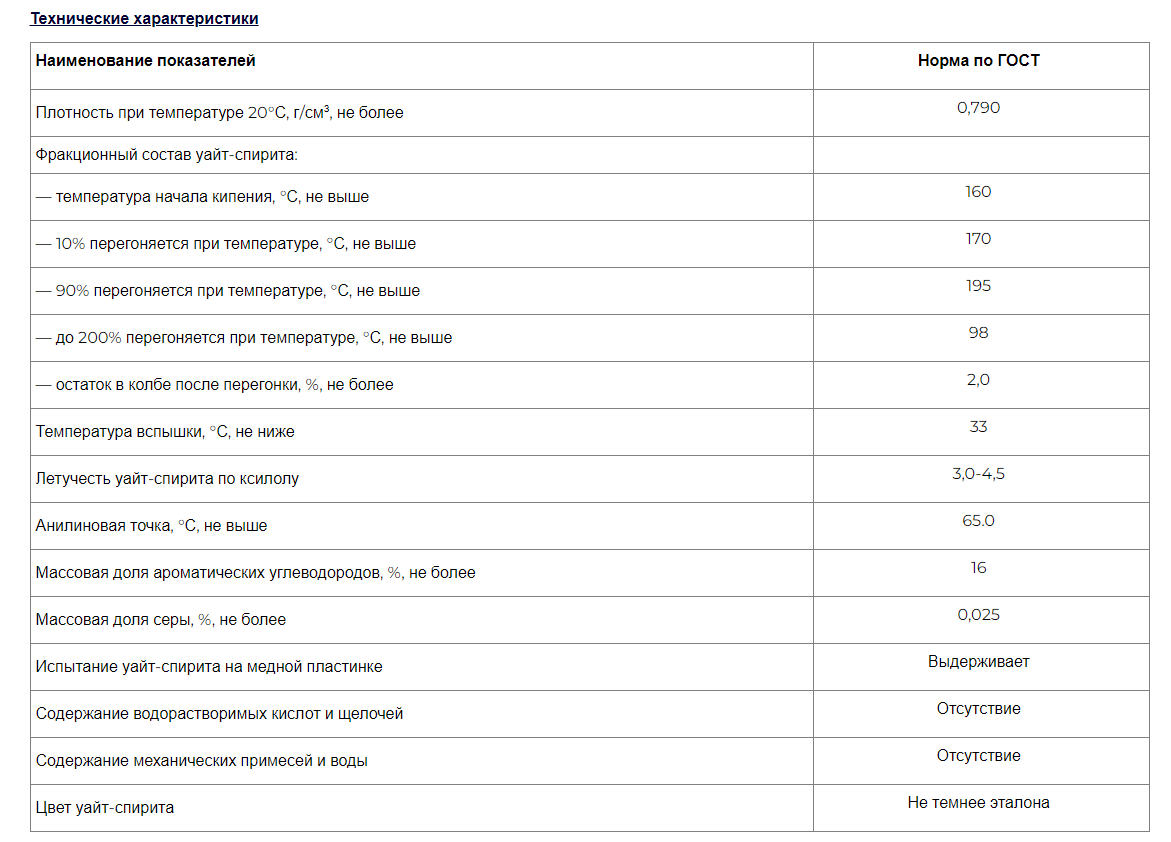Screen dimensions: 1171x842
Task: Click the Выдерживает cell for copper plate test
Action: (x=978, y=662)
